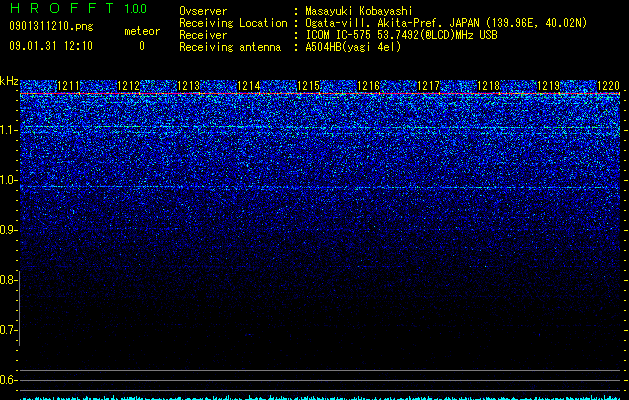This screenshot has height=400, width=629.
Task: Select the 0.7 frequency axis label
Action: tap(9, 330)
